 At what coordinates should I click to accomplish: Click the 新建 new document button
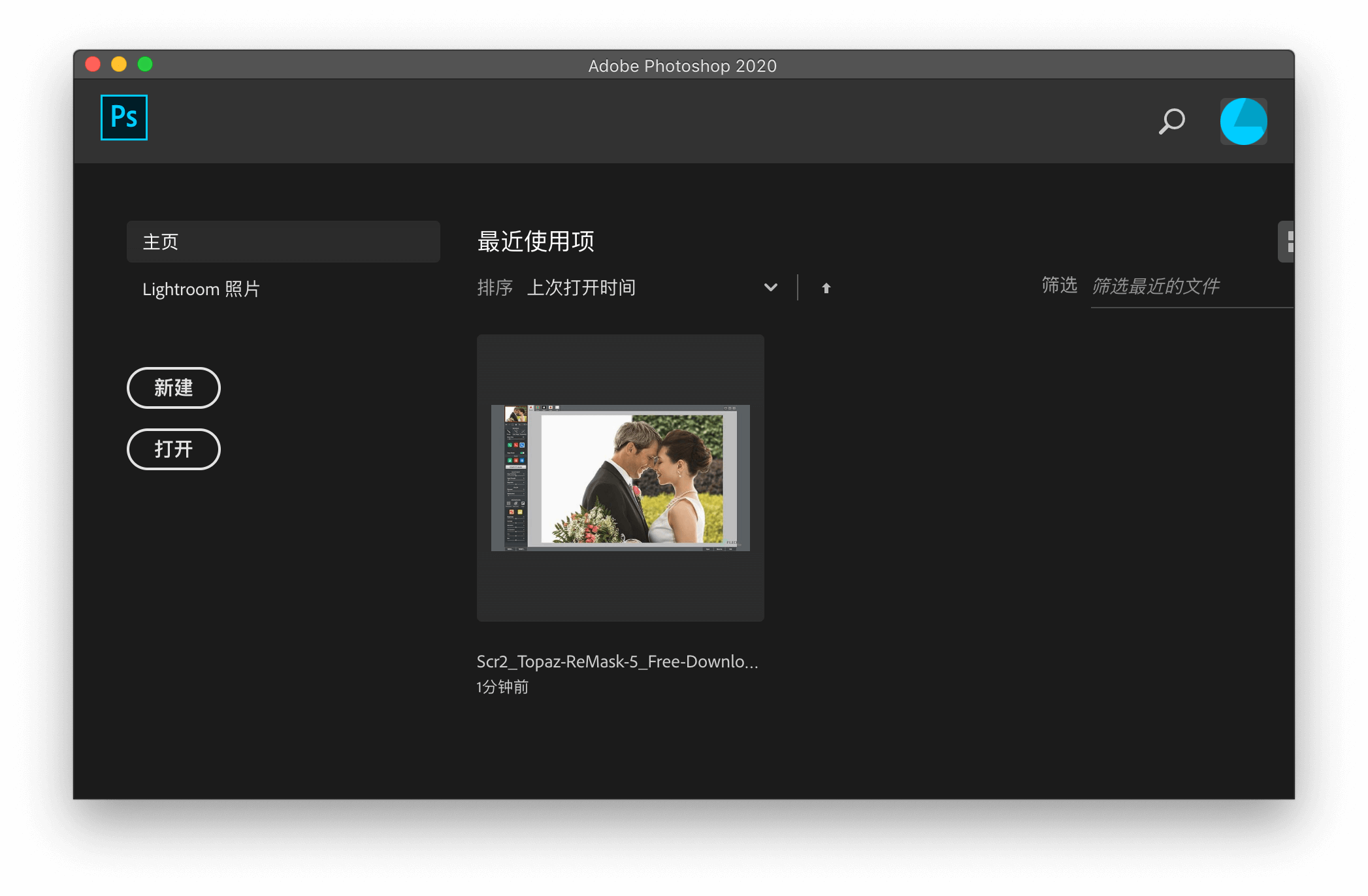(173, 388)
